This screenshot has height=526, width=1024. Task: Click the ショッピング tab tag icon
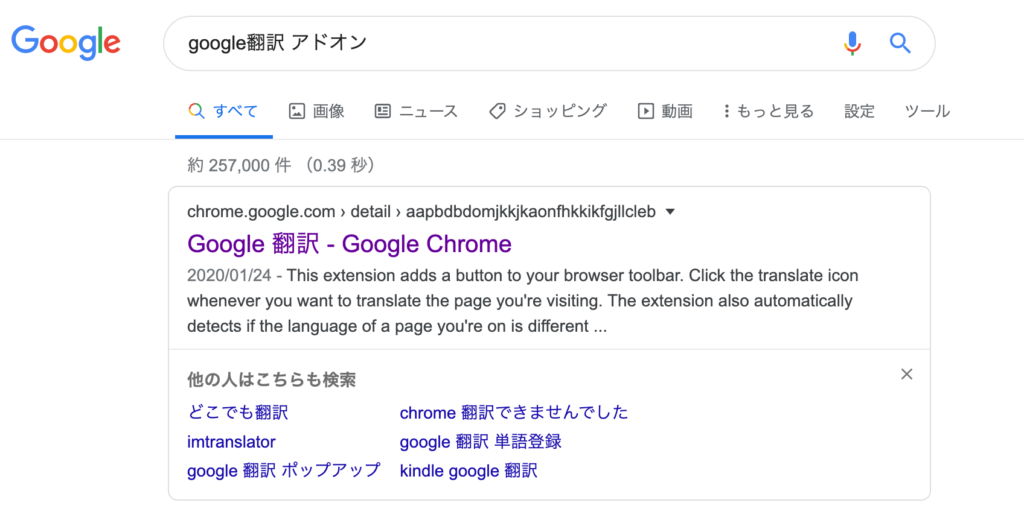[x=497, y=111]
